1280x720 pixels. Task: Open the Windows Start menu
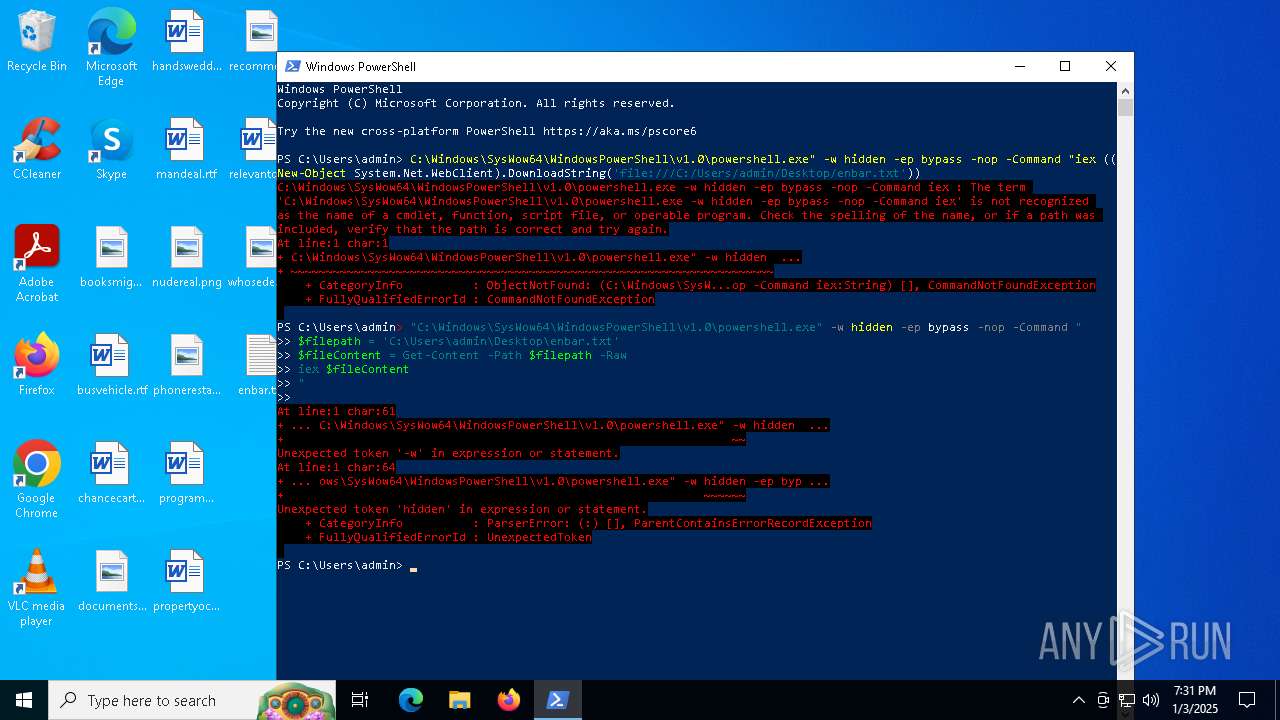24,700
